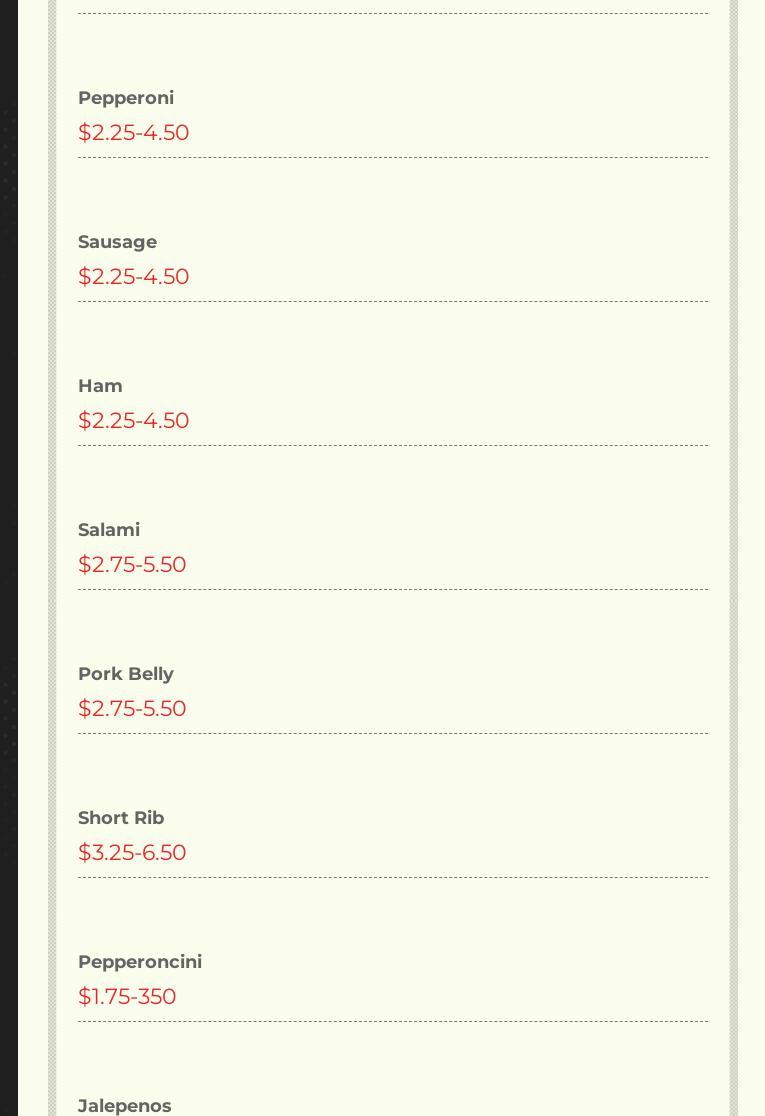
Task: Select the price listed under Pork Belly
Action: point(132,709)
